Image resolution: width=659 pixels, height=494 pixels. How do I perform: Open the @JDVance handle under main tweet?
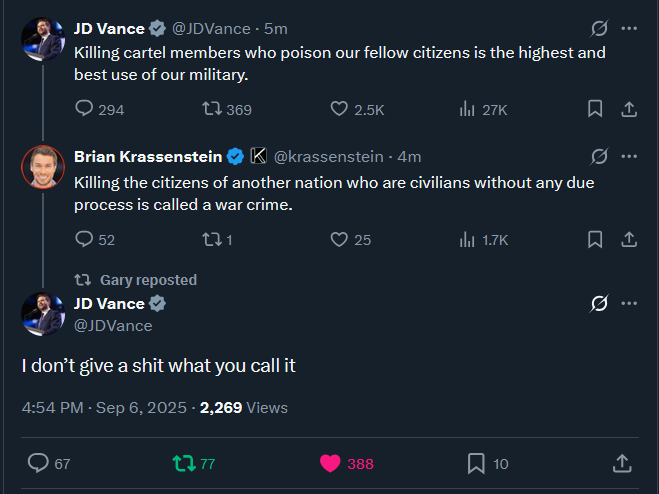pyautogui.click(x=113, y=325)
